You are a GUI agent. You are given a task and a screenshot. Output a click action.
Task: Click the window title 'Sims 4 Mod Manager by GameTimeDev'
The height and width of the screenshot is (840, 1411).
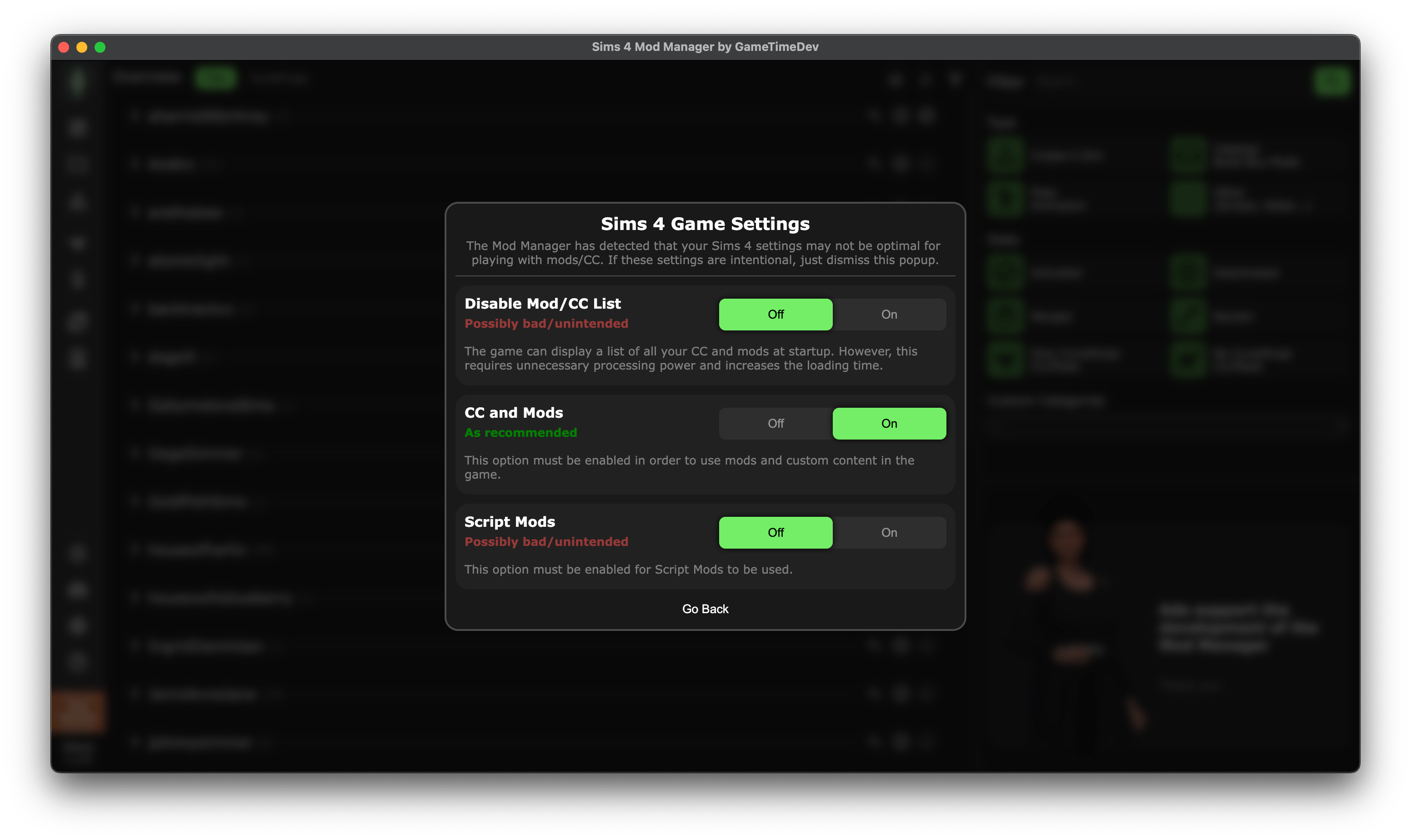(705, 47)
